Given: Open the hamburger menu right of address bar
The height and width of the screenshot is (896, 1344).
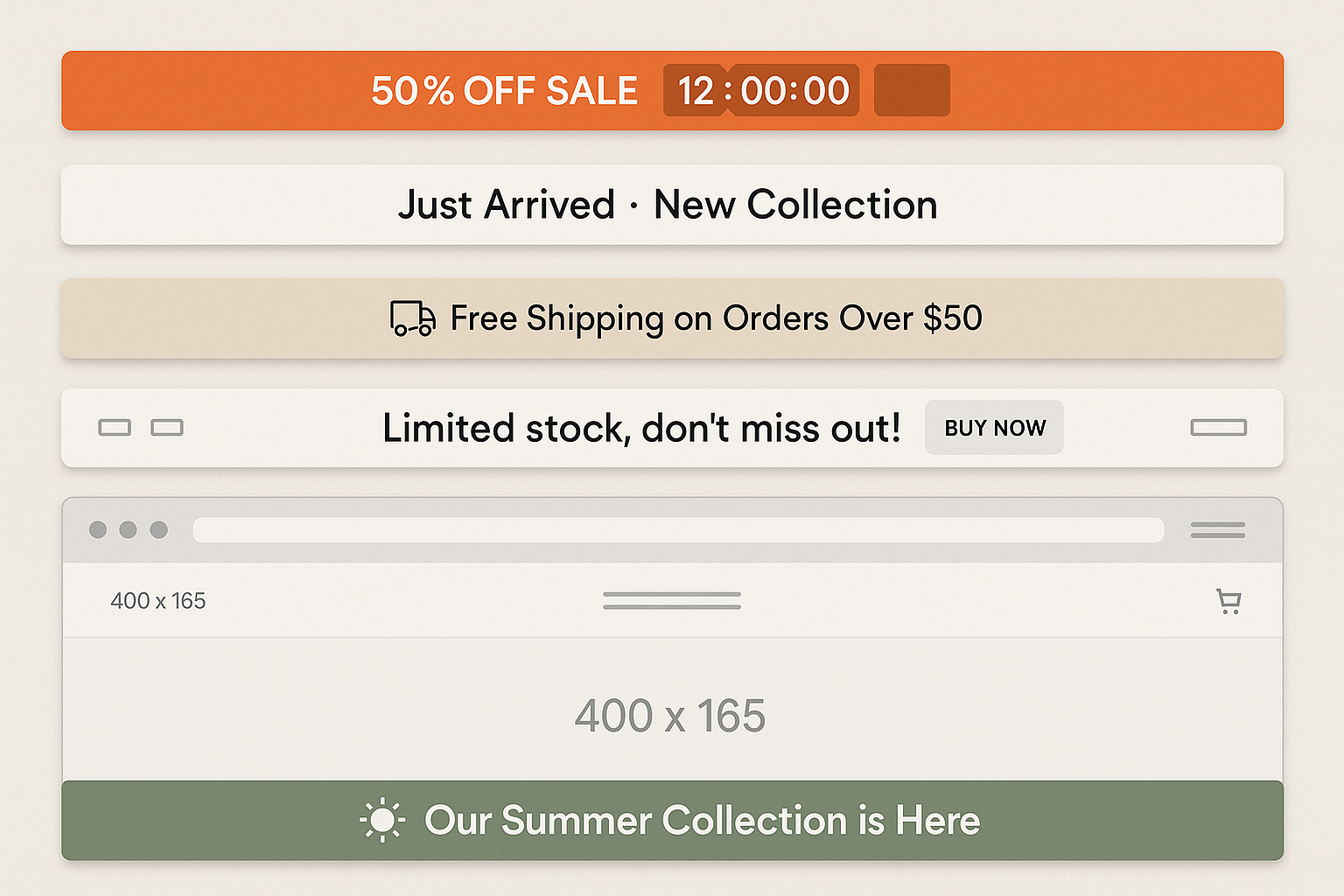Looking at the screenshot, I should 1217,530.
